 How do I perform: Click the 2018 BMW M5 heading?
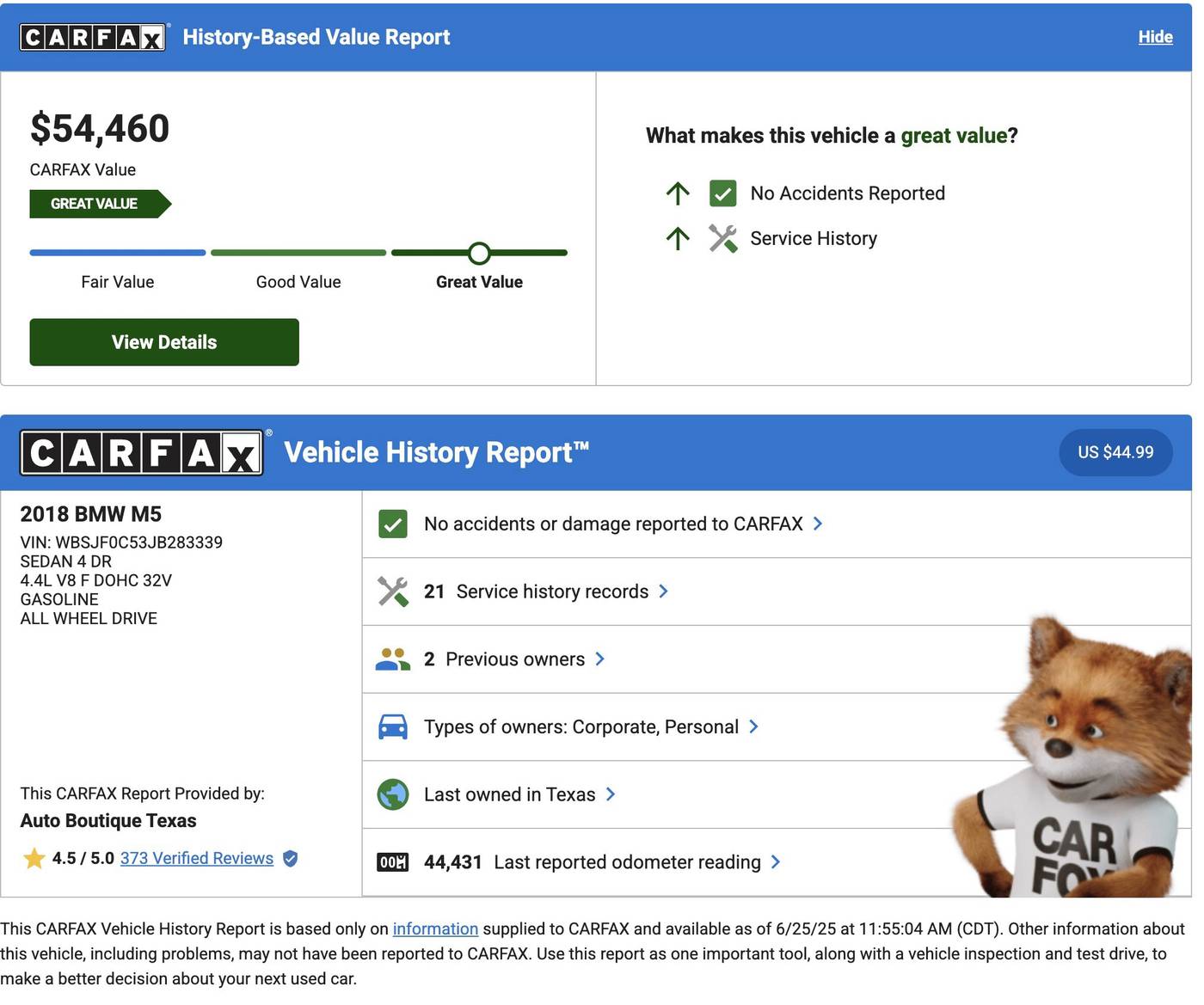pos(91,514)
